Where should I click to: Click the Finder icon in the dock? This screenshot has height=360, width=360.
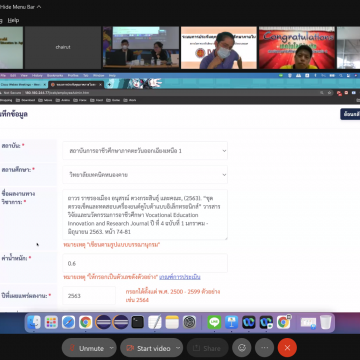(34, 322)
